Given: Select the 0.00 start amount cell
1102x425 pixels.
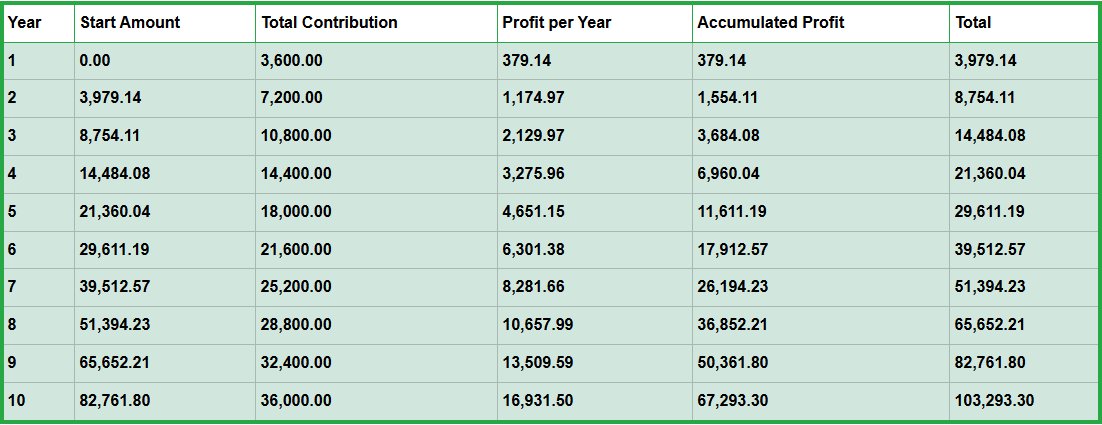Looking at the screenshot, I should (x=95, y=60).
